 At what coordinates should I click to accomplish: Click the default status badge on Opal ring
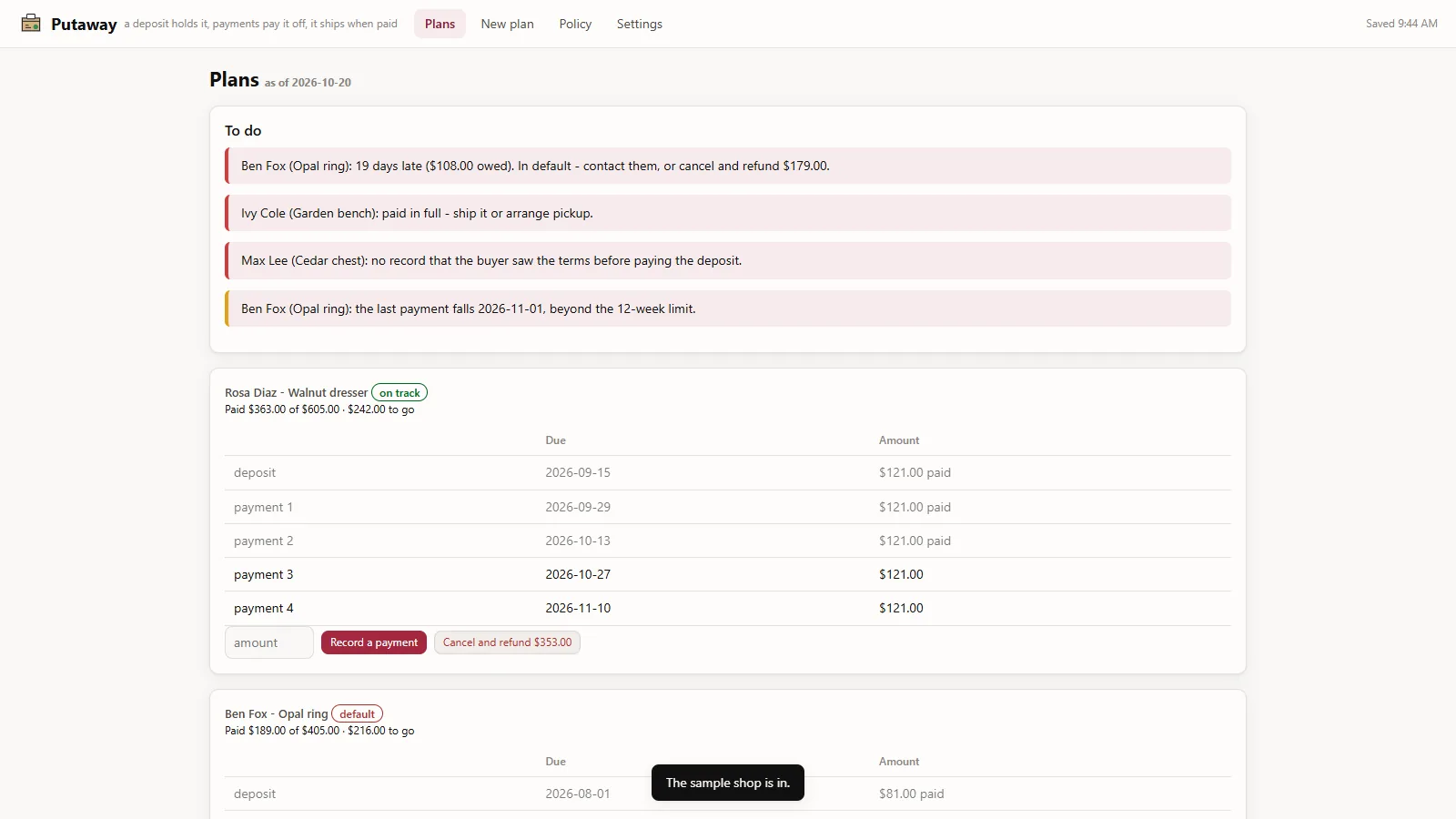point(357,714)
